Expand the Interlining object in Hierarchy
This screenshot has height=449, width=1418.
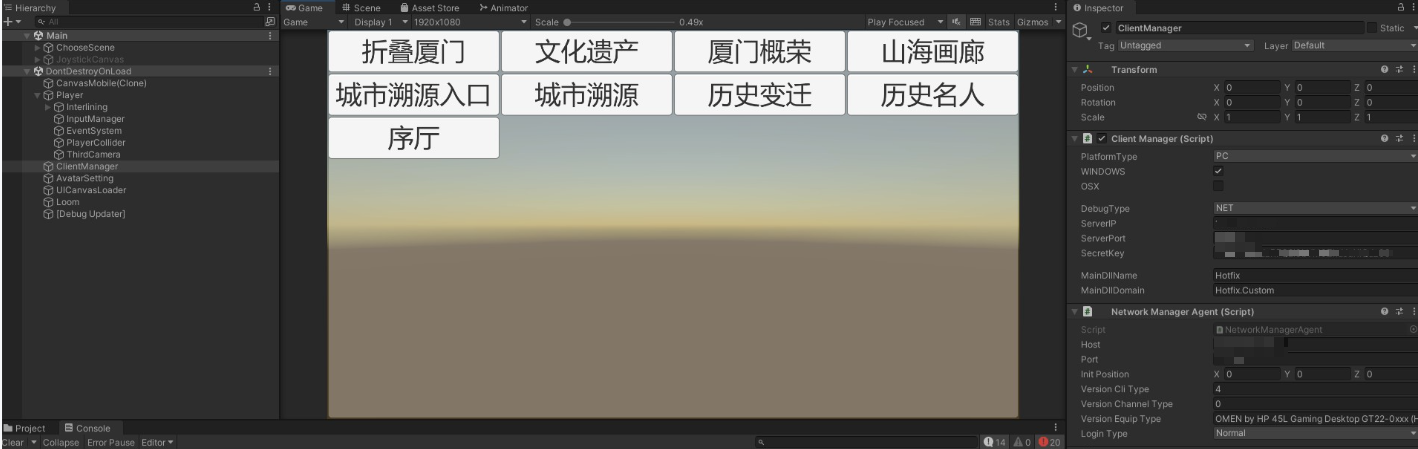coord(46,107)
